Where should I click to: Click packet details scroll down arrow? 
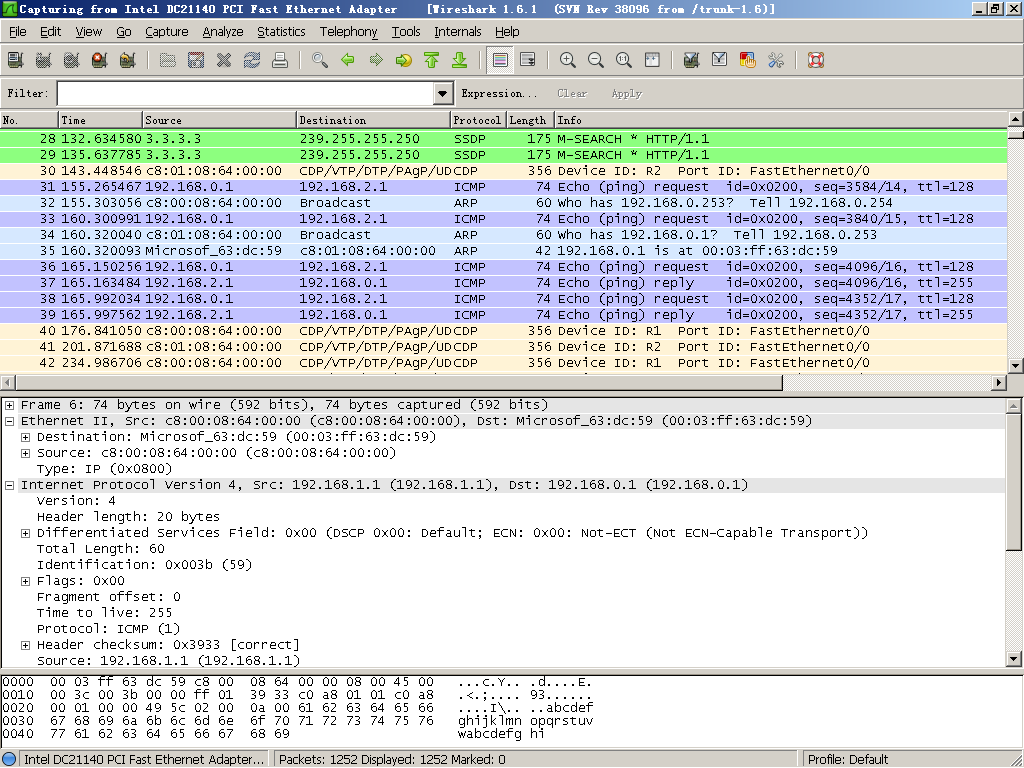[1014, 659]
